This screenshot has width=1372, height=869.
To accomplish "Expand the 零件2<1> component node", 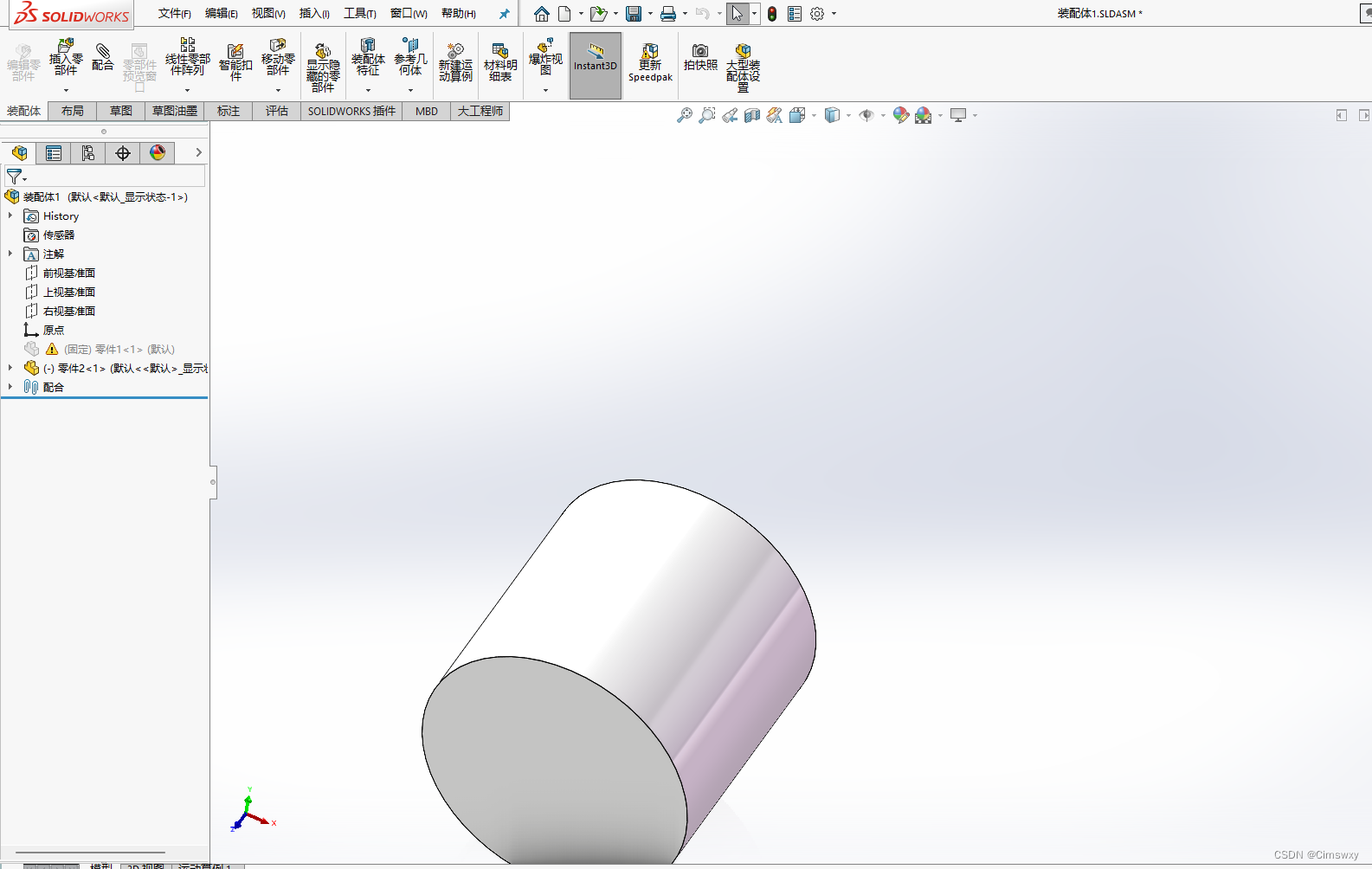I will [x=10, y=368].
